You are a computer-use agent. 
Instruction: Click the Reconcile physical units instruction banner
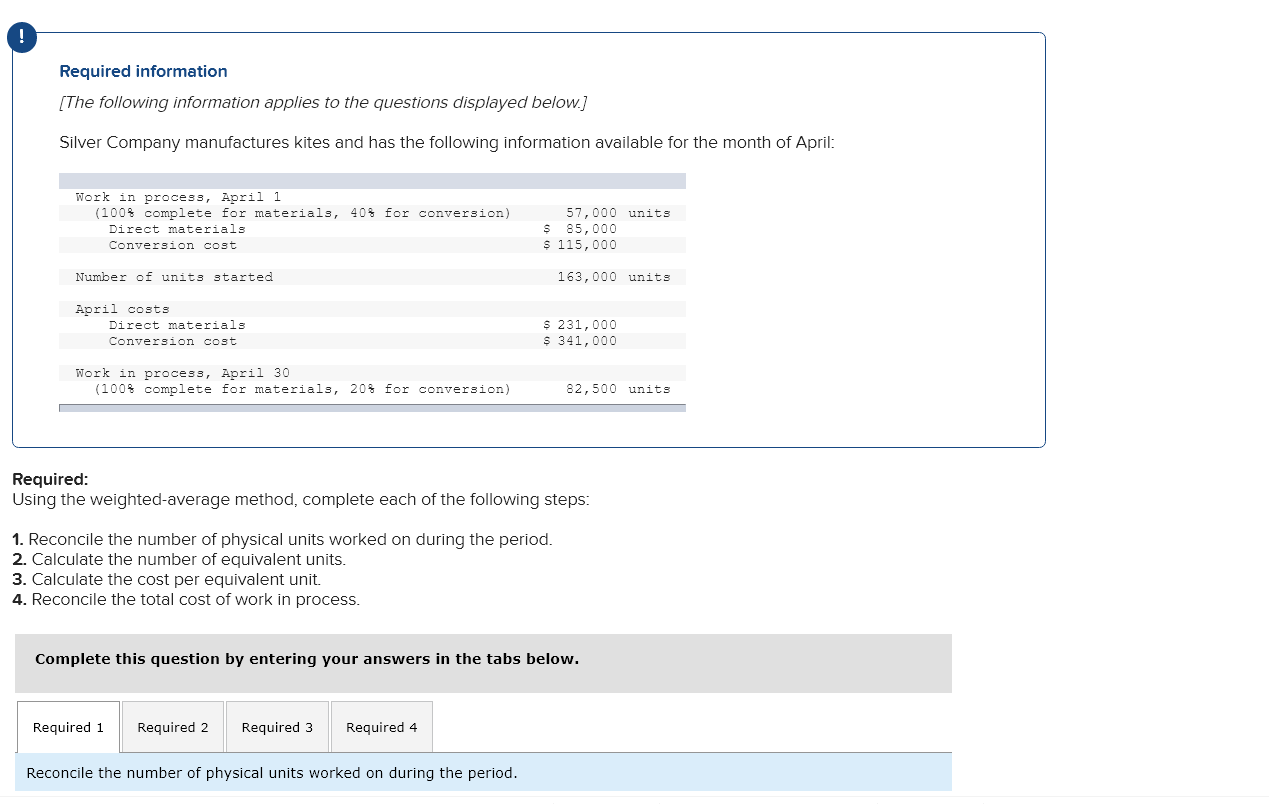[x=271, y=773]
